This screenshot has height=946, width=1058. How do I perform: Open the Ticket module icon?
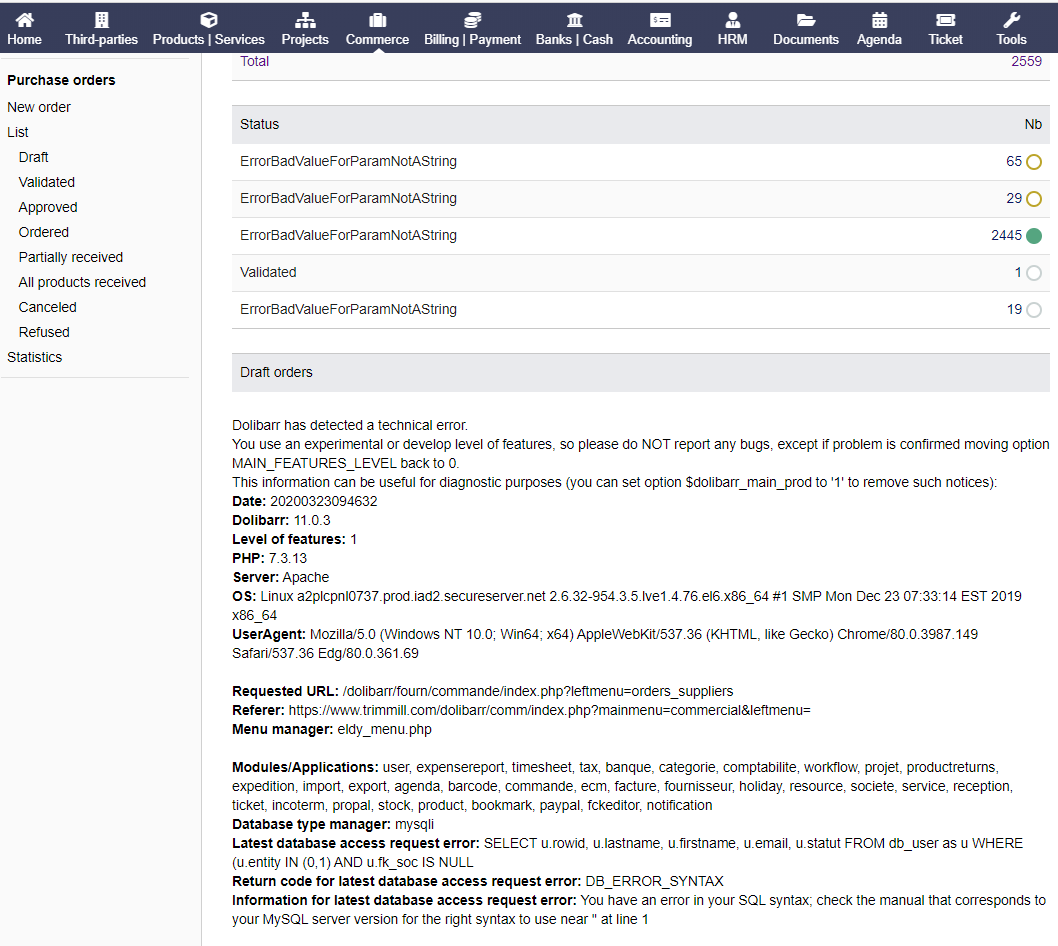pos(944,20)
